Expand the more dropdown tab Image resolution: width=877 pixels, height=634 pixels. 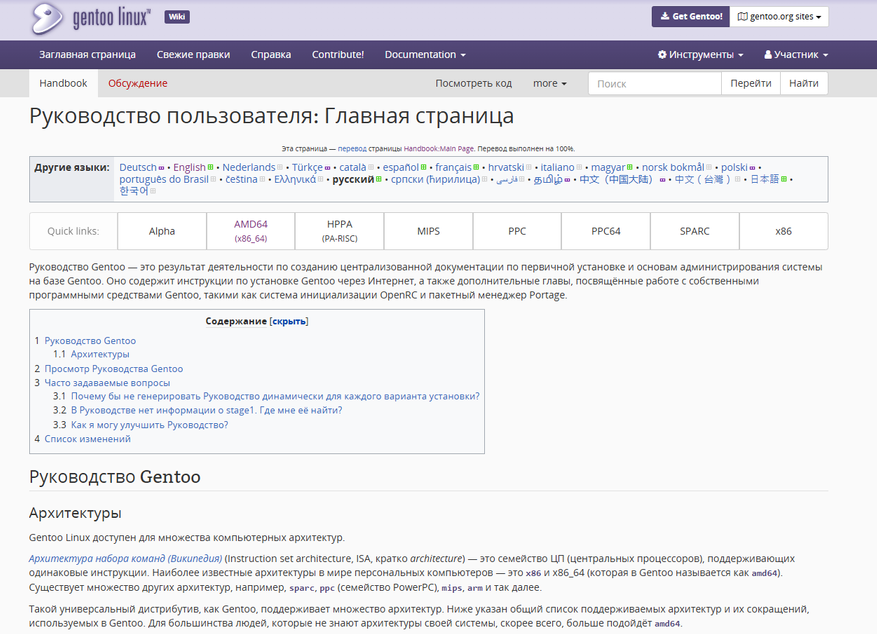550,83
